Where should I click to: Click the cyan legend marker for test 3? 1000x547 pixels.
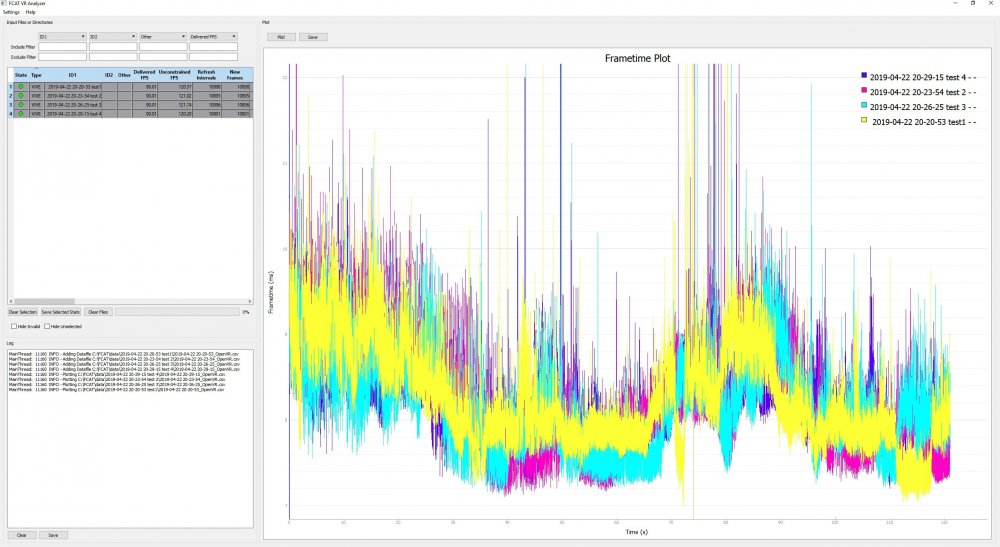pyautogui.click(x=864, y=105)
